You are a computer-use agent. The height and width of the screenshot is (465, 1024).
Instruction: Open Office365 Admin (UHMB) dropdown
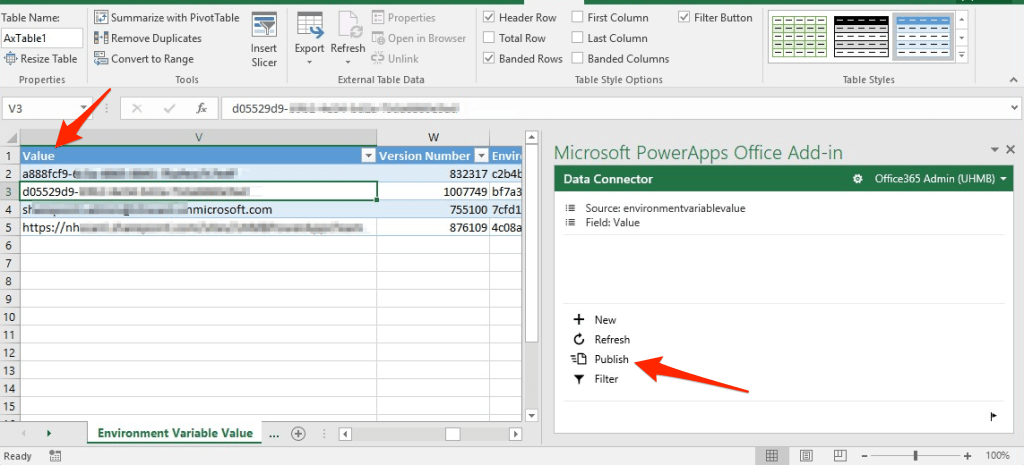pos(940,179)
